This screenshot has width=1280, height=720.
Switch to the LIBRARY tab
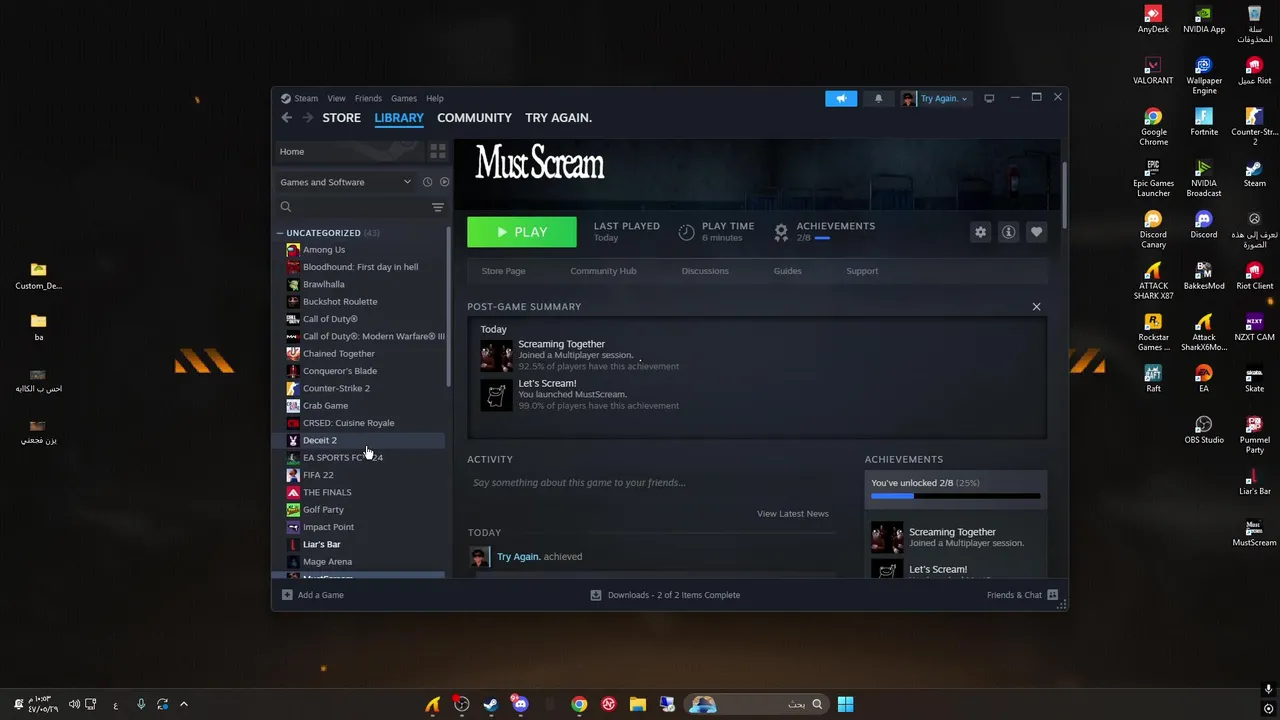click(x=399, y=118)
